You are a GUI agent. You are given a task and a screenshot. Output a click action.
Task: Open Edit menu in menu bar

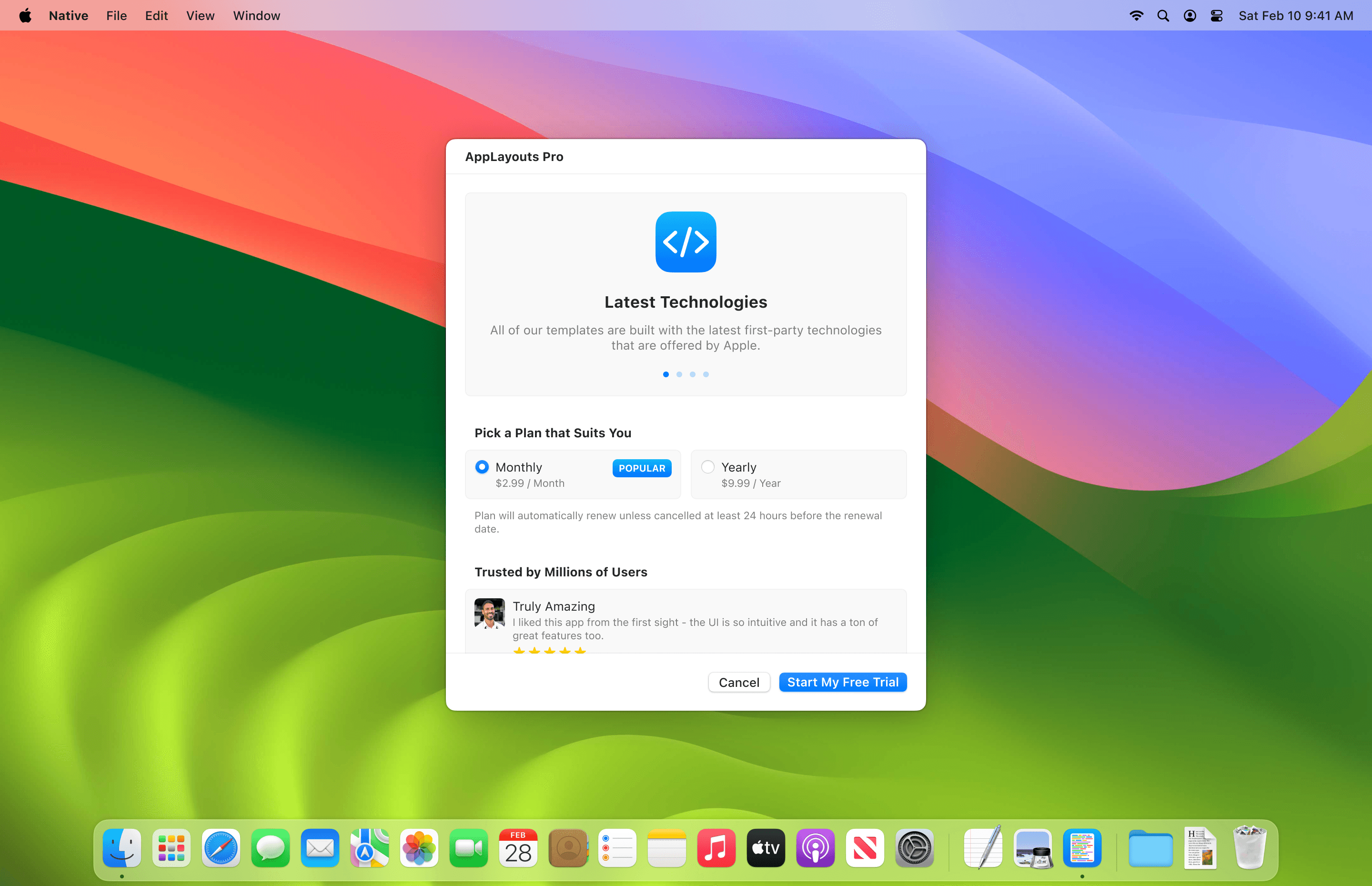[155, 14]
